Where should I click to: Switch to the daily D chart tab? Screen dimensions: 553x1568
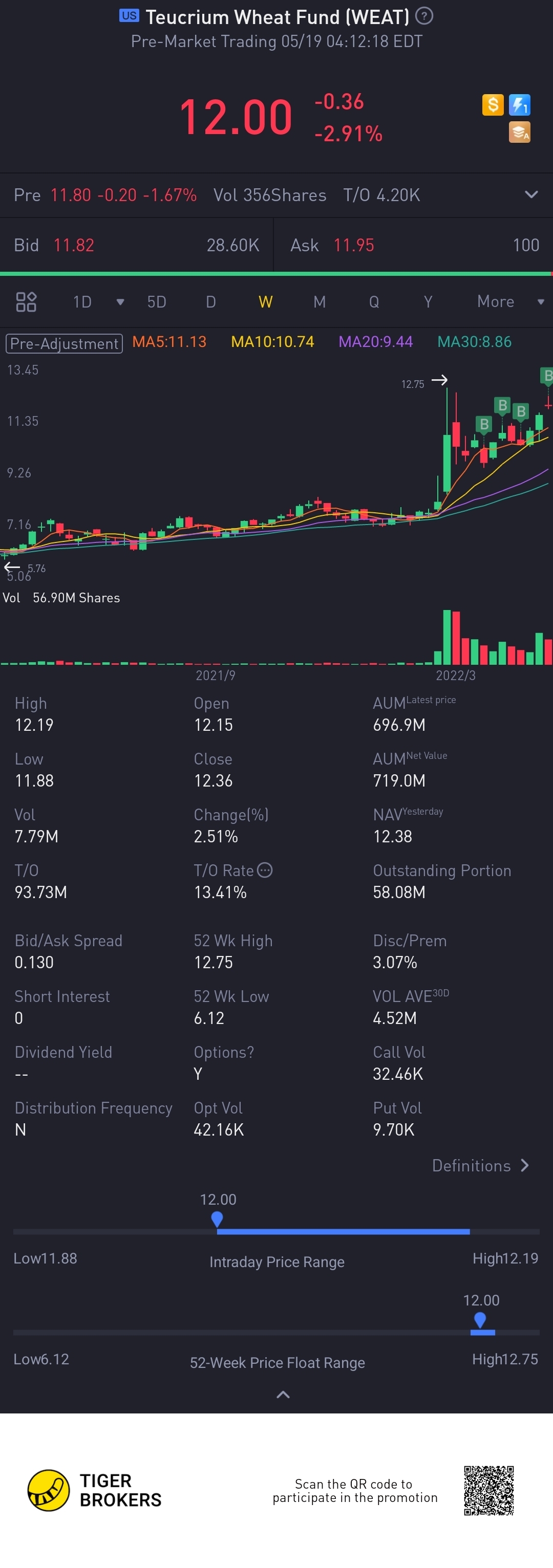[211, 302]
